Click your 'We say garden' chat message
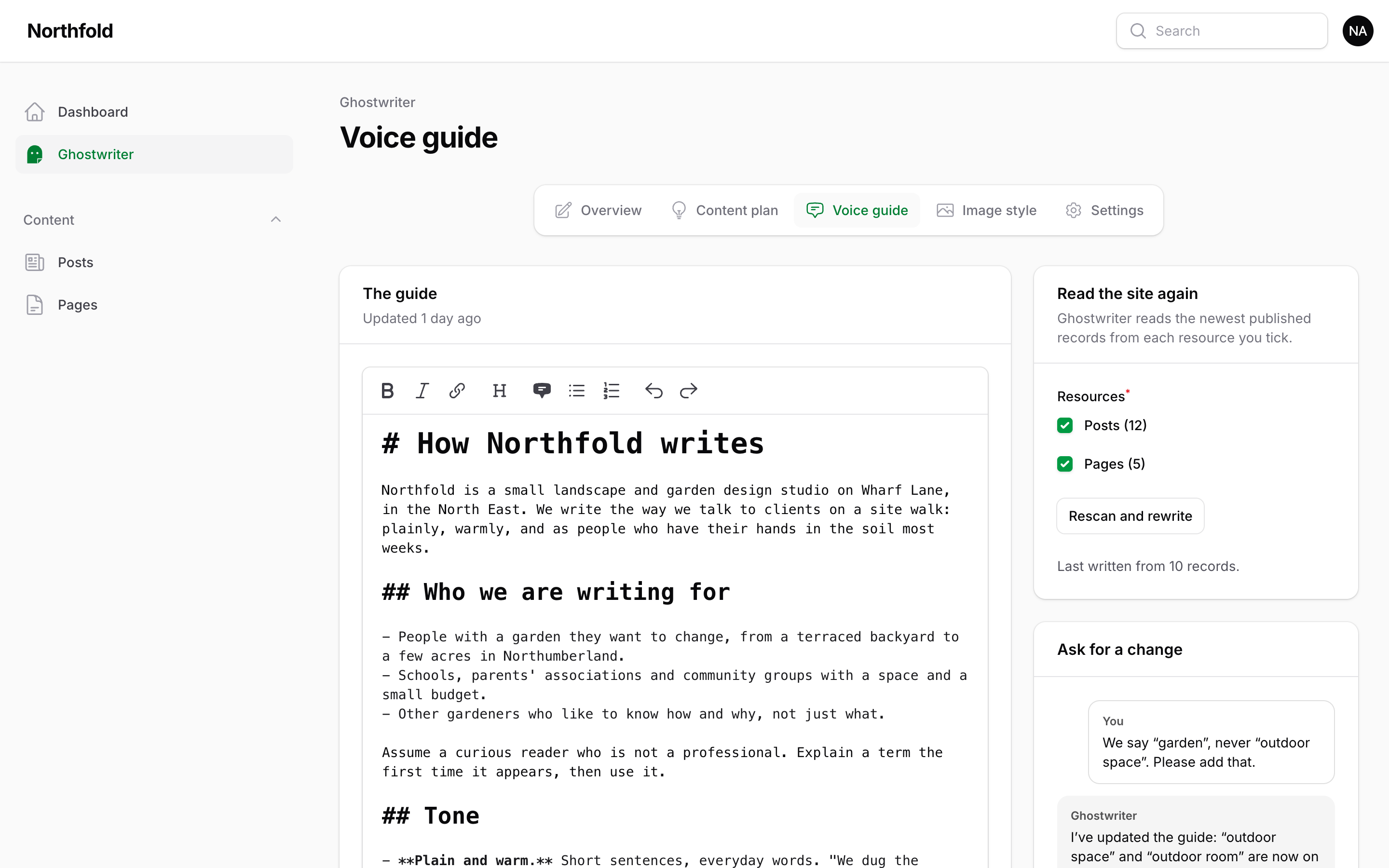Viewport: 1389px width, 868px height. (x=1211, y=742)
